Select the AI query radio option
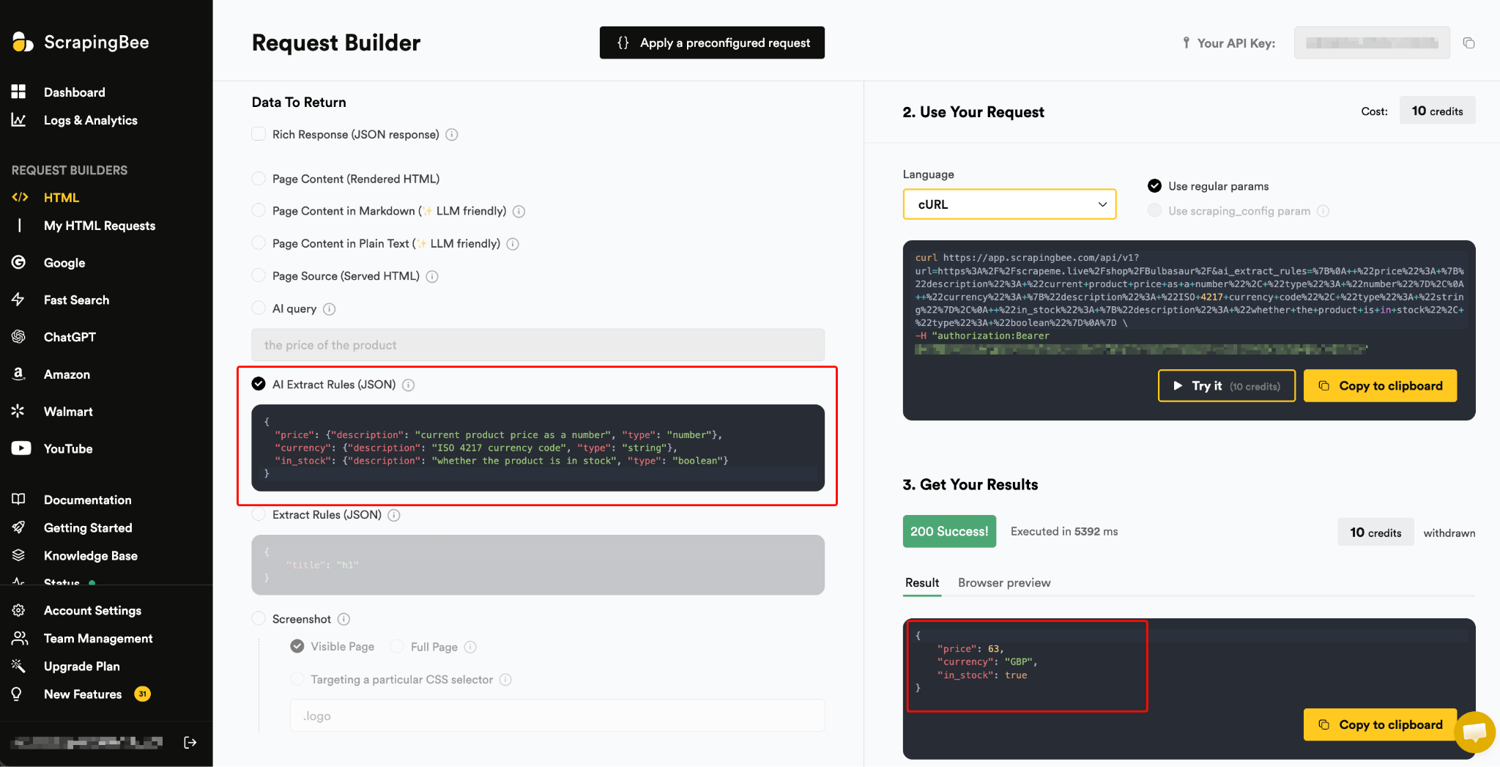The image size is (1500, 767). pos(259,308)
